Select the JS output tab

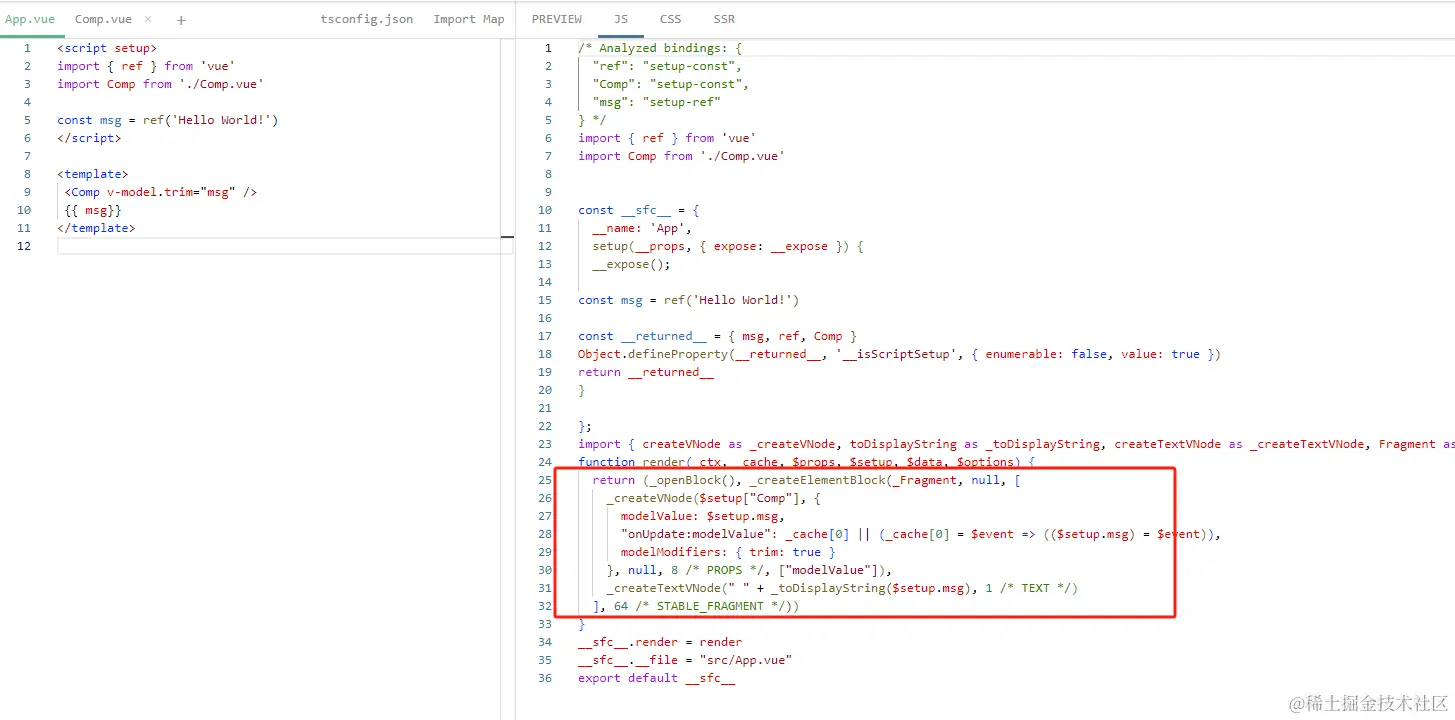pyautogui.click(x=621, y=19)
